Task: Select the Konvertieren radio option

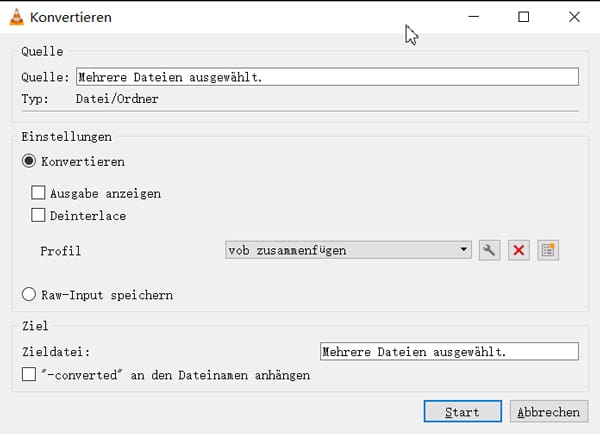Action: [28, 161]
